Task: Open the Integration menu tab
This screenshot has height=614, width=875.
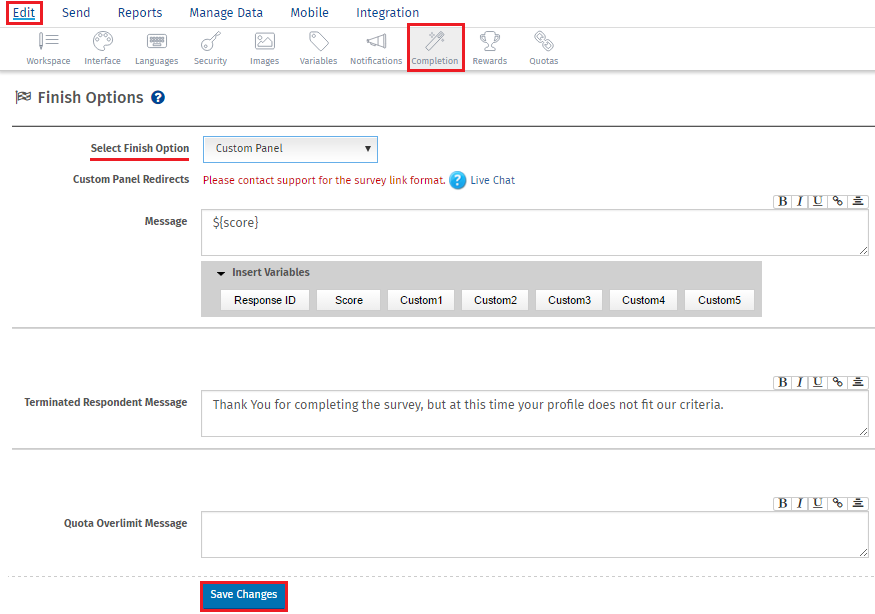Action: click(388, 12)
